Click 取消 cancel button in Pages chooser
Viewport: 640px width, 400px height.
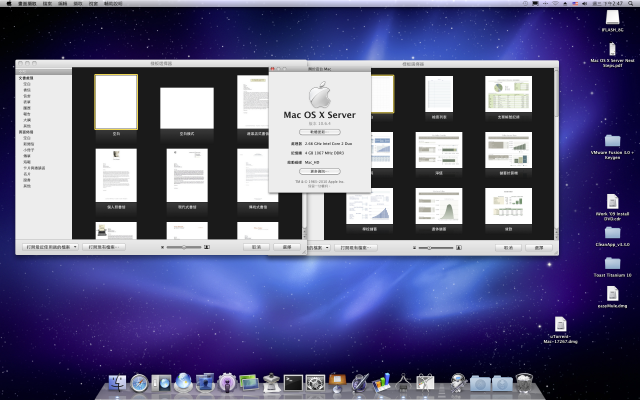pyautogui.click(x=256, y=247)
